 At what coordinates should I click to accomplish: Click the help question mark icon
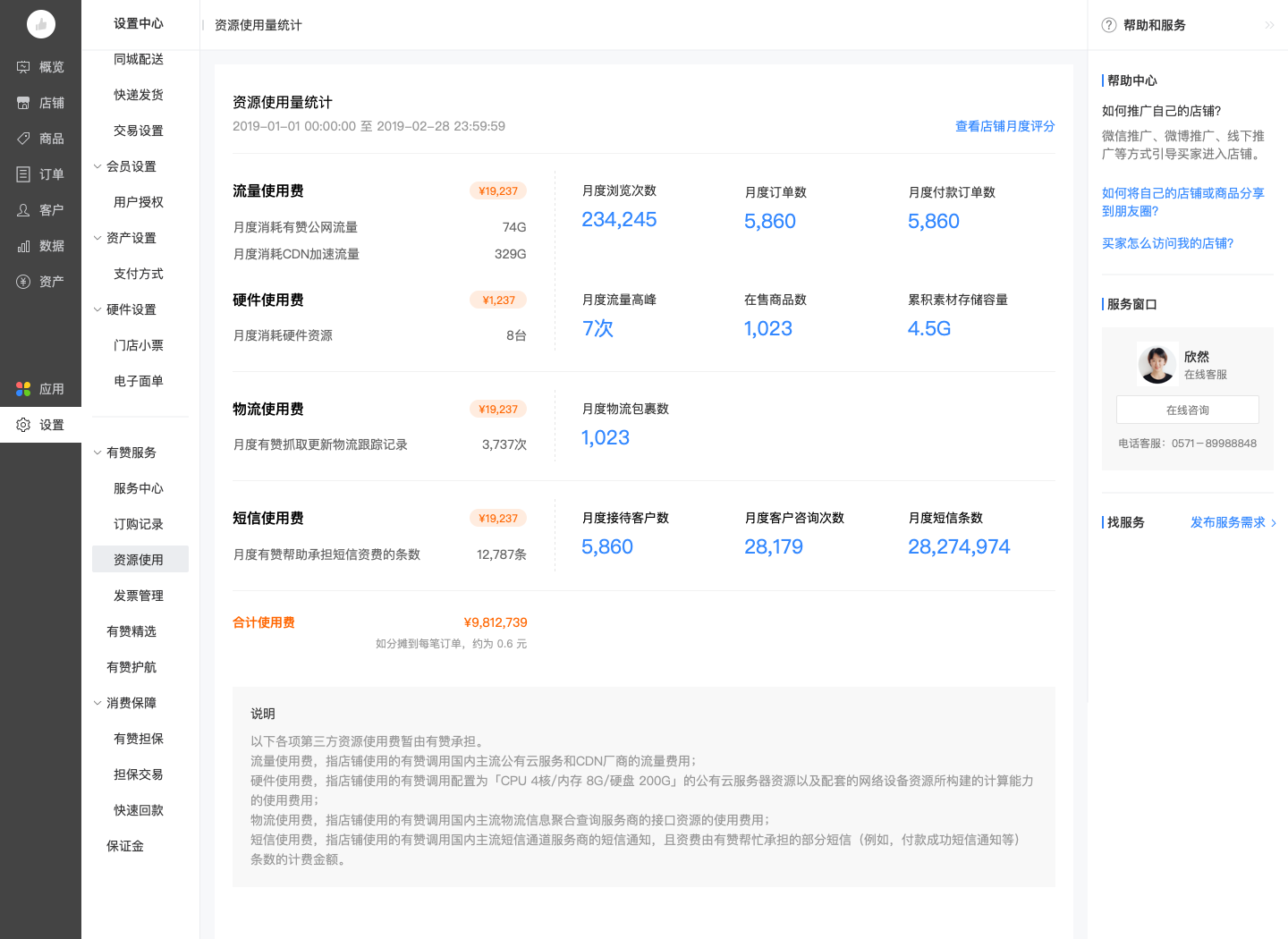coord(1109,25)
